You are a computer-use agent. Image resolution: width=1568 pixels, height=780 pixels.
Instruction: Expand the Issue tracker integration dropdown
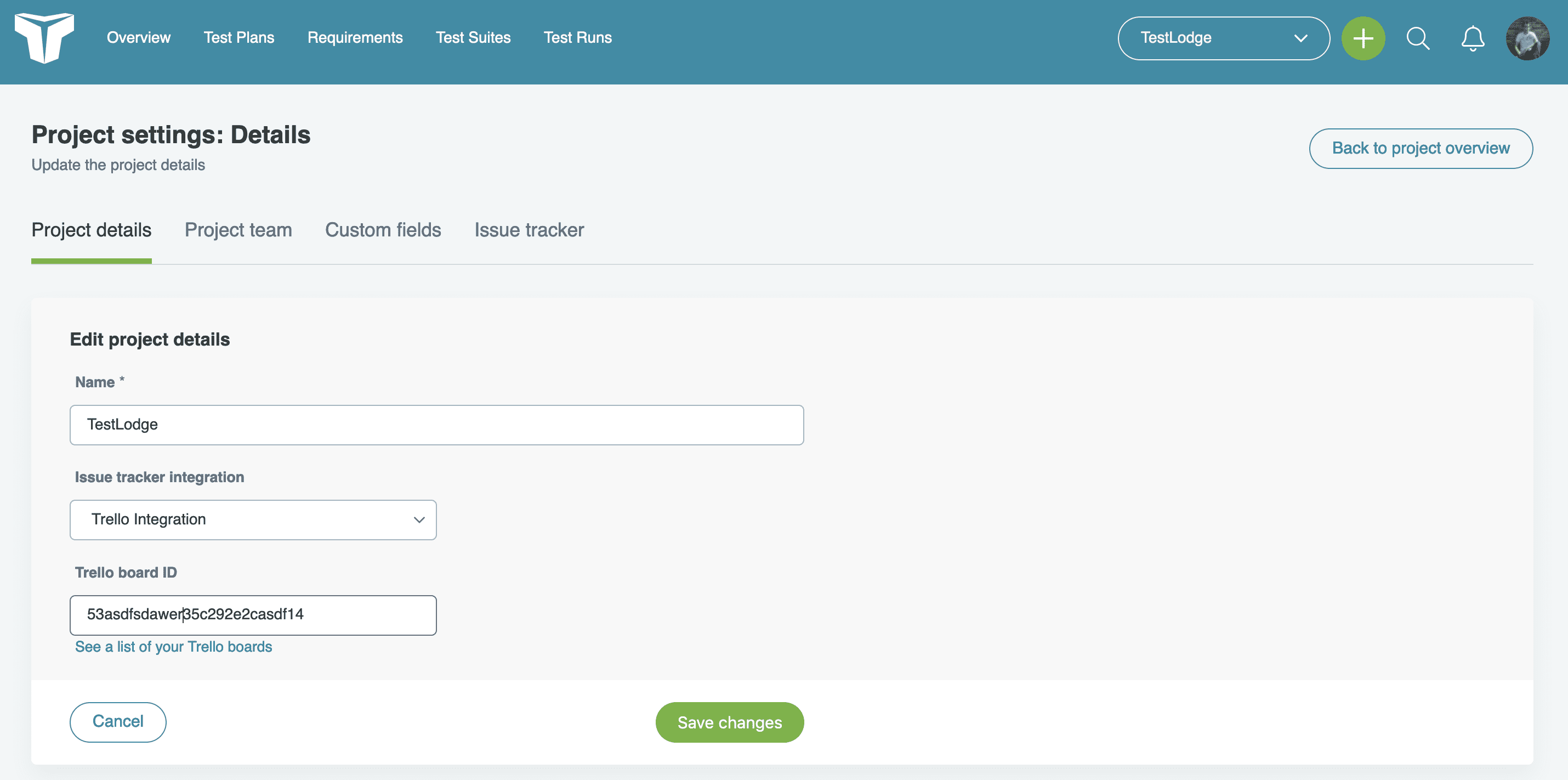click(x=253, y=519)
